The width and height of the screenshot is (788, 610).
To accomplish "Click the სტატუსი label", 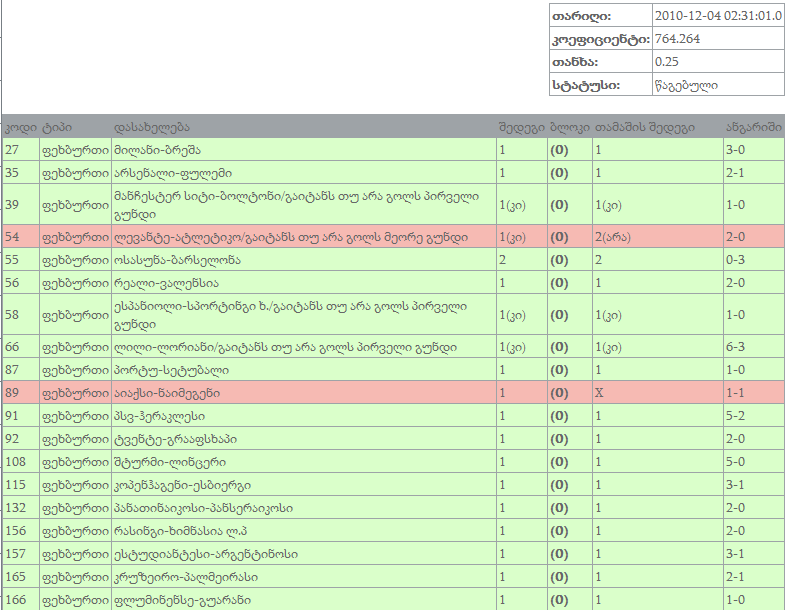I will (585, 85).
